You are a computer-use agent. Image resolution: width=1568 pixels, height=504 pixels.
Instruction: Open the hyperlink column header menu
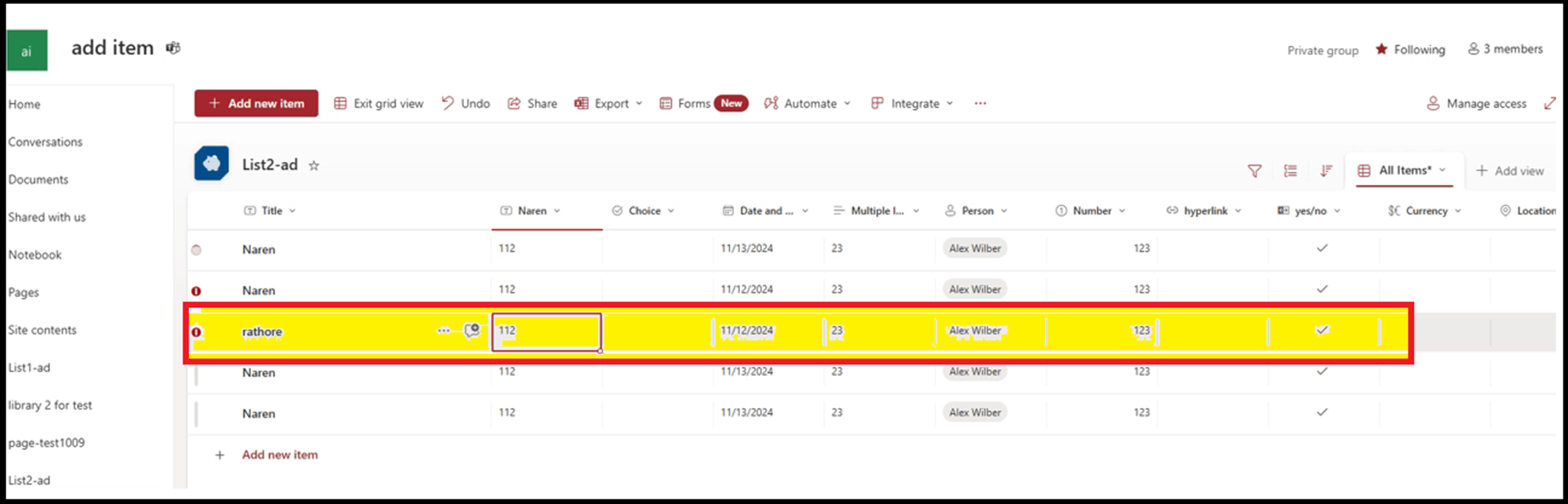[x=1204, y=211]
